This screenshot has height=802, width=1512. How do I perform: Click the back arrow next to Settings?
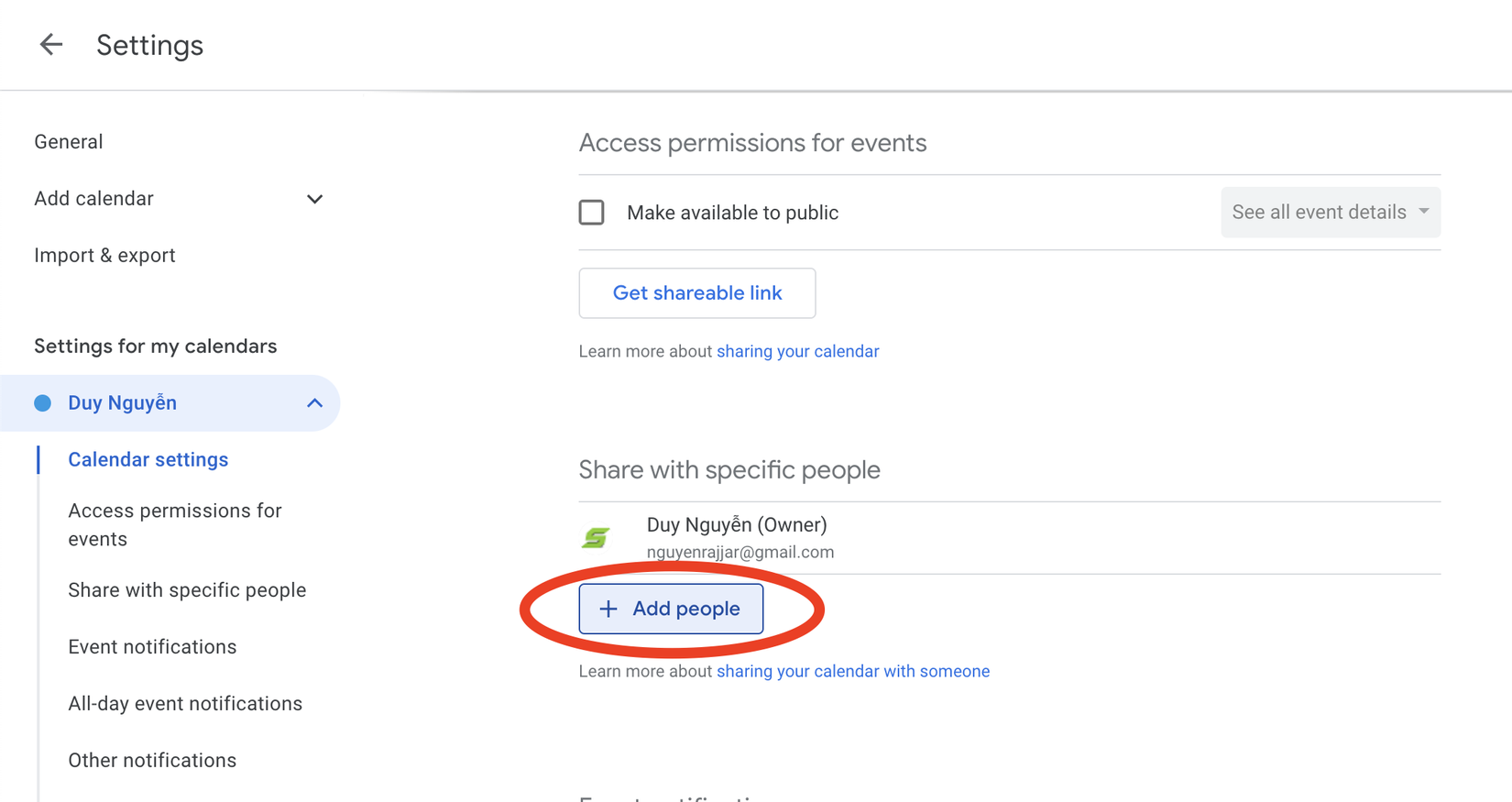pos(51,44)
